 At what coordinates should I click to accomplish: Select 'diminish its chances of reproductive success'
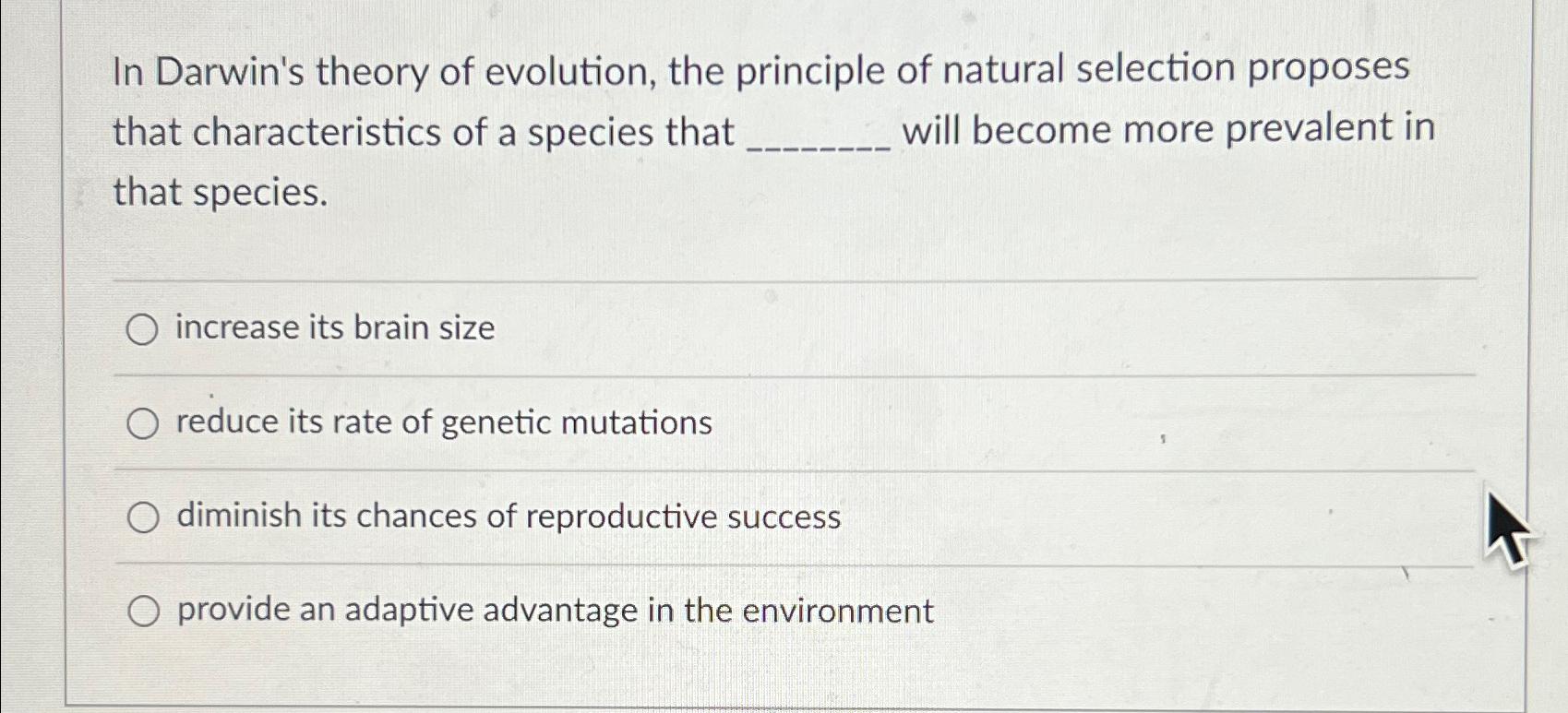143,517
